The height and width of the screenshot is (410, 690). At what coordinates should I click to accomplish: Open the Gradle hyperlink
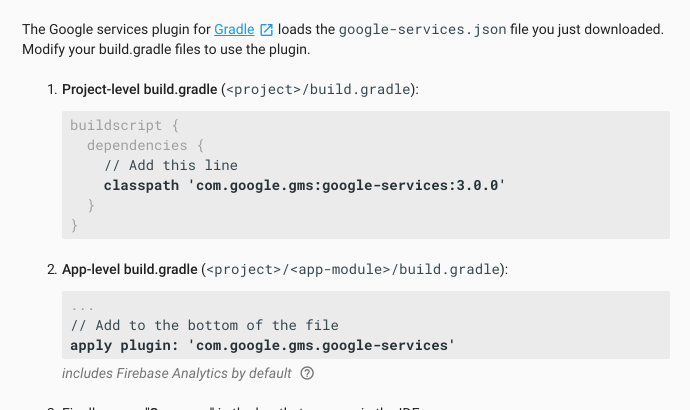point(234,30)
